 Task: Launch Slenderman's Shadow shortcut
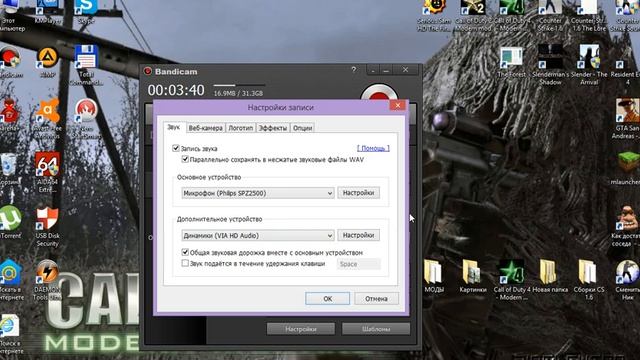(x=550, y=65)
